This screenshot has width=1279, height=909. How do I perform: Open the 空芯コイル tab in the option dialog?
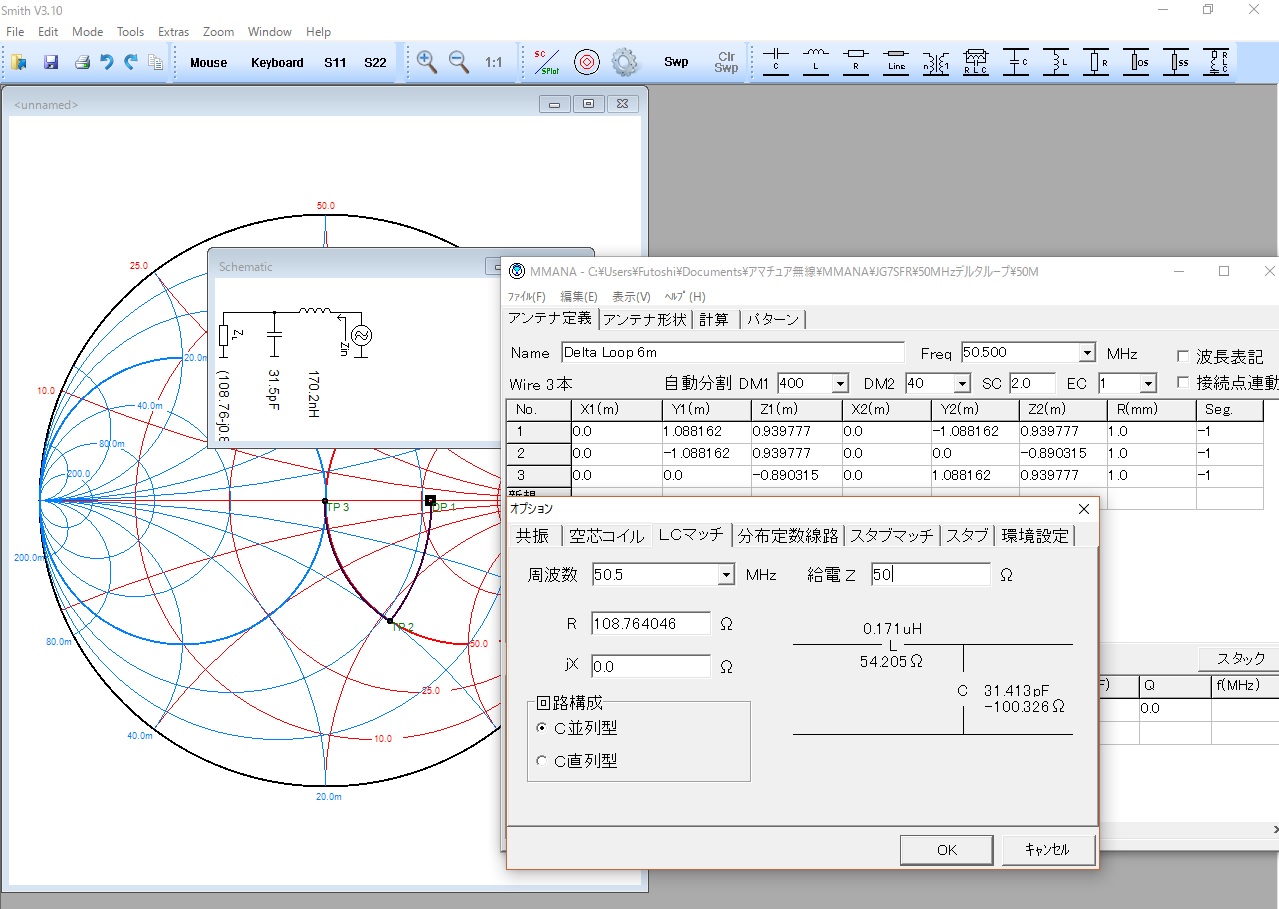(x=607, y=536)
